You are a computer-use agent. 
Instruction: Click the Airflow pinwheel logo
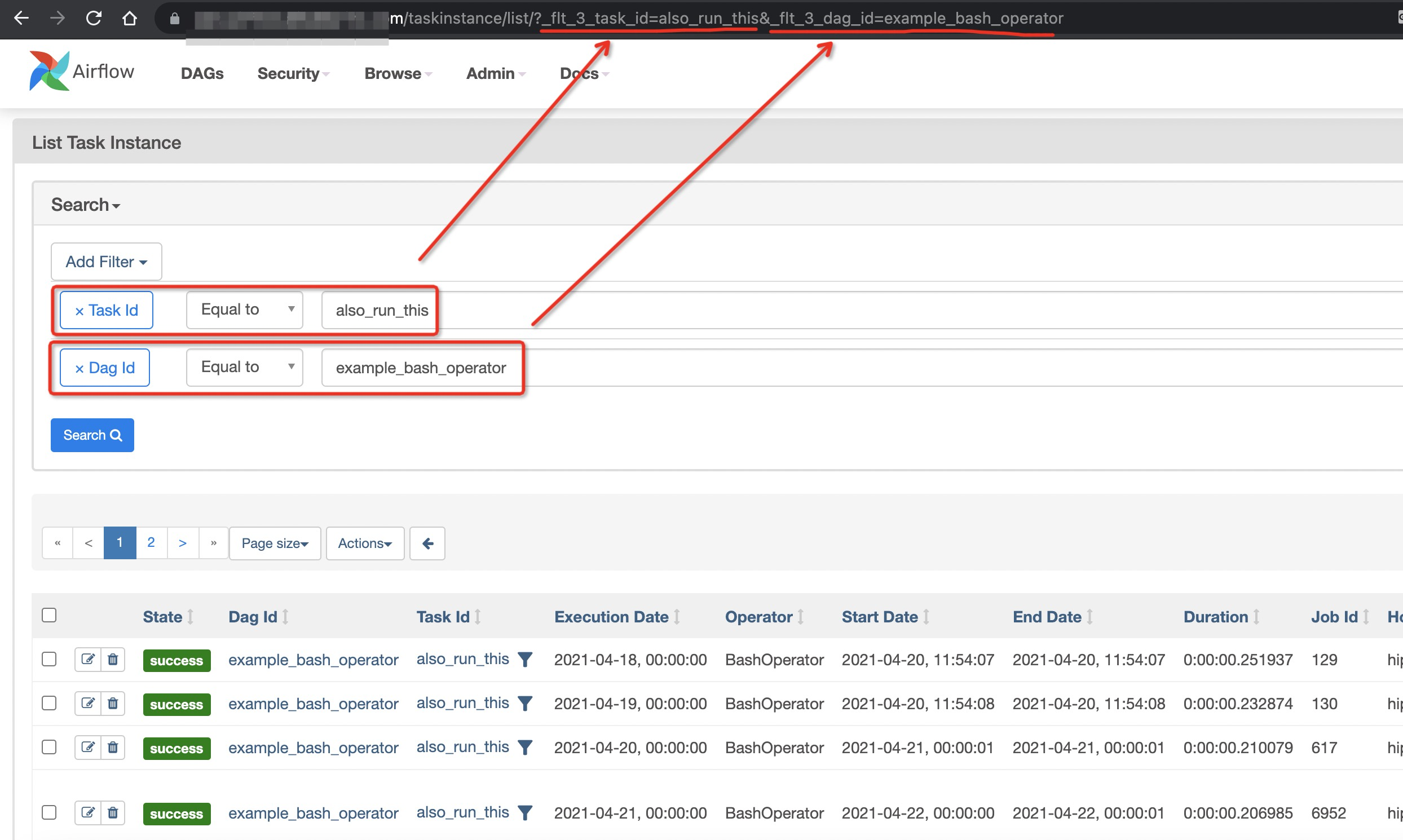coord(49,71)
